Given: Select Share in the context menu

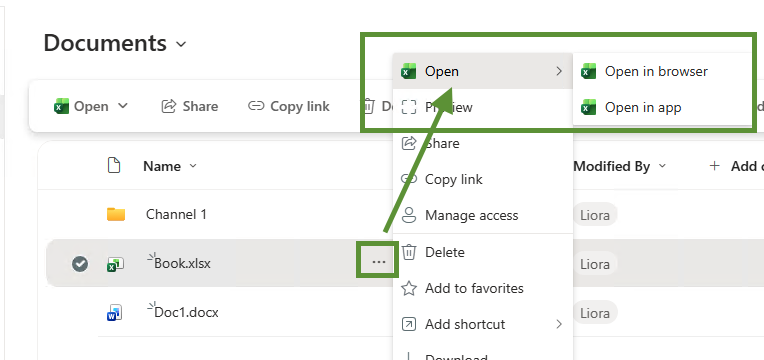Looking at the screenshot, I should (482, 143).
